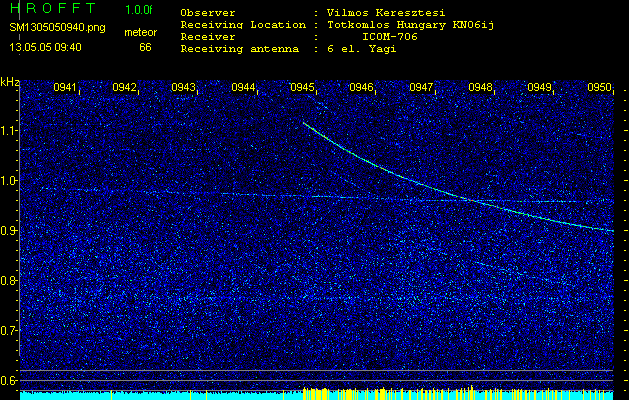Screen dimensions: 629x400
Task: Click the ICOM-706 receiver text
Action: coord(390,36)
